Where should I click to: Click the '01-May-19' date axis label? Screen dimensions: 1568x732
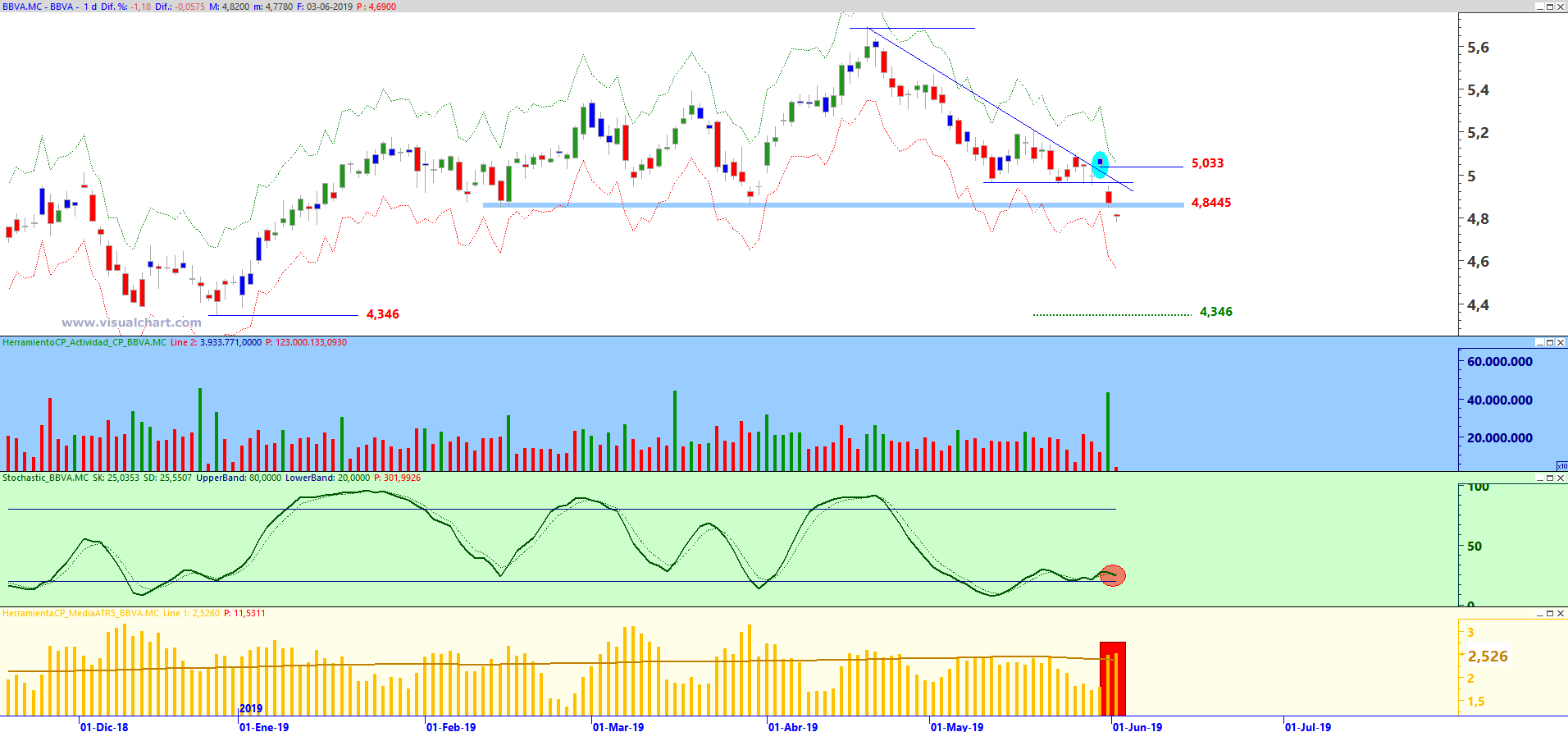[957, 727]
